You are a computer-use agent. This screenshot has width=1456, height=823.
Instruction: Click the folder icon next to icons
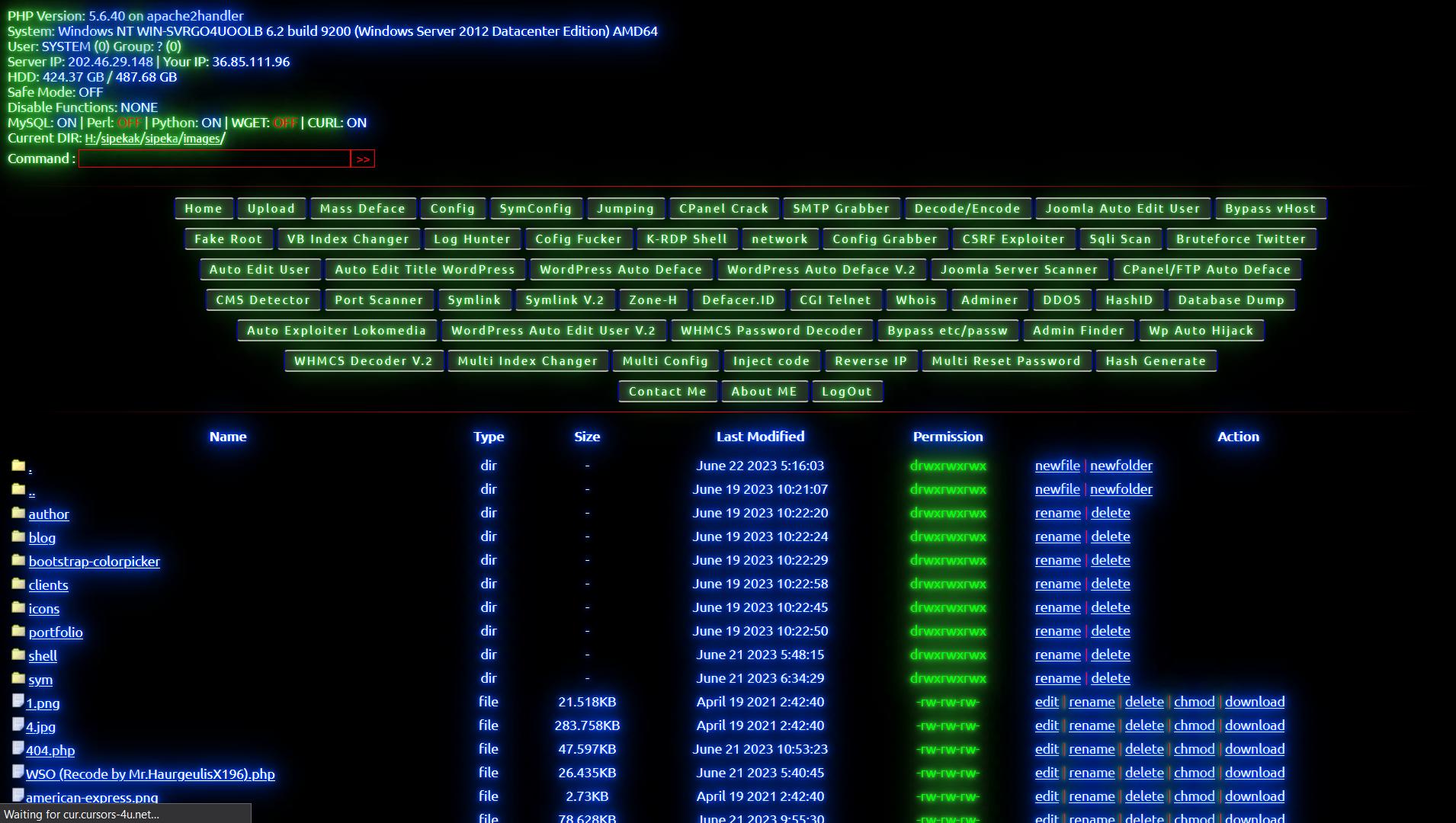point(19,607)
